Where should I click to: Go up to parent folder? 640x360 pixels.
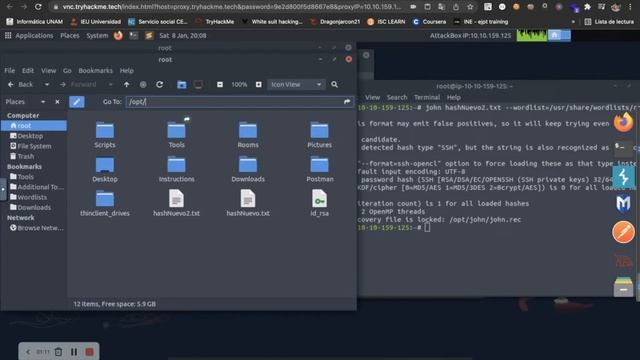[x=127, y=84]
